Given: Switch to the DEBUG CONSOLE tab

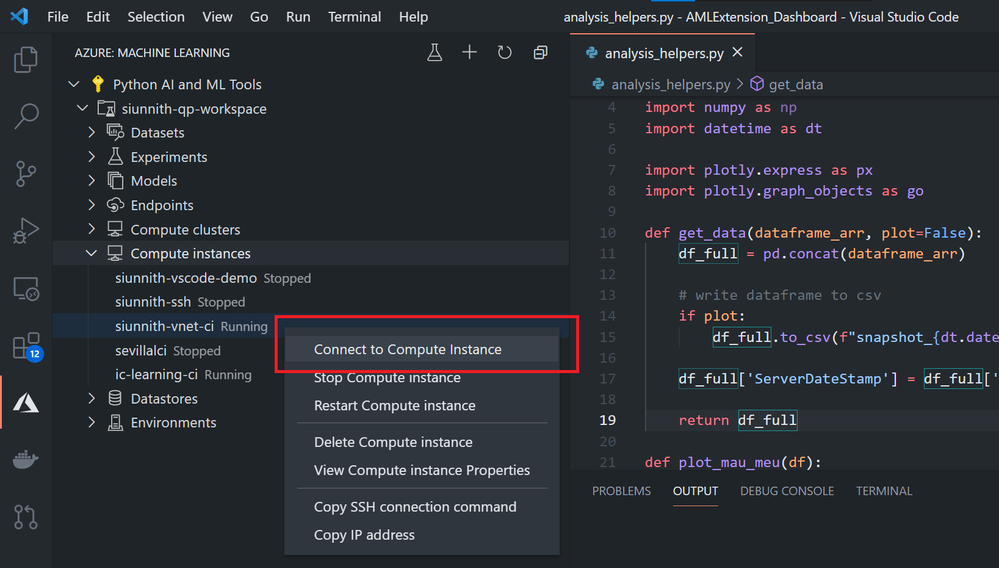Looking at the screenshot, I should coord(787,491).
